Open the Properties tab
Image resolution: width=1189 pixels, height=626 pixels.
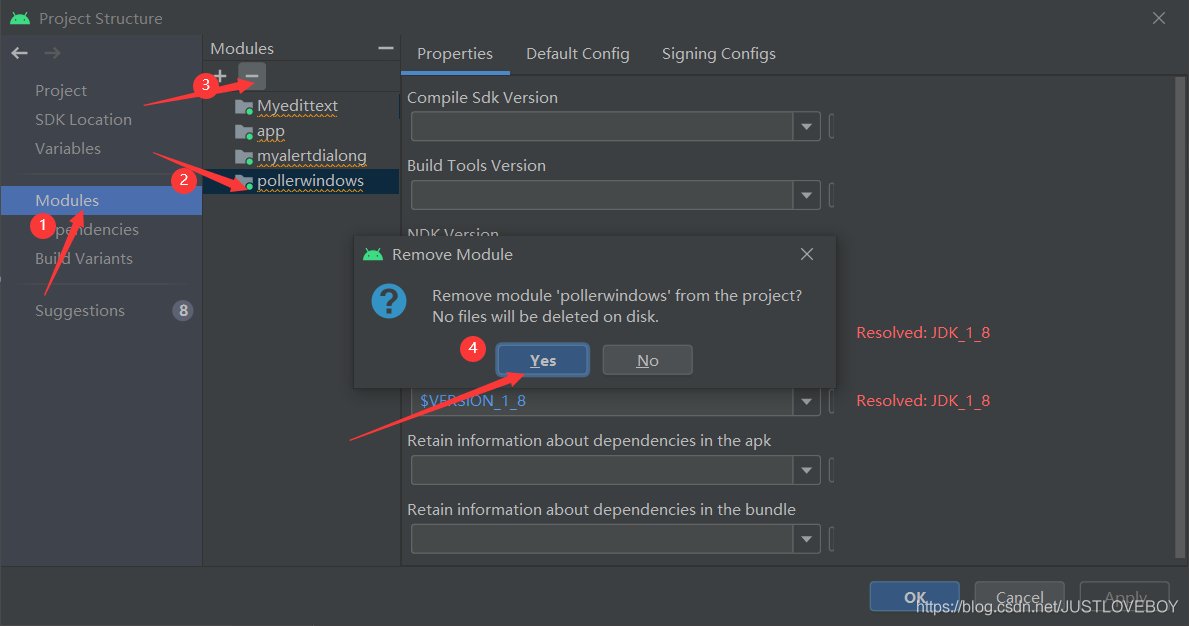point(455,53)
